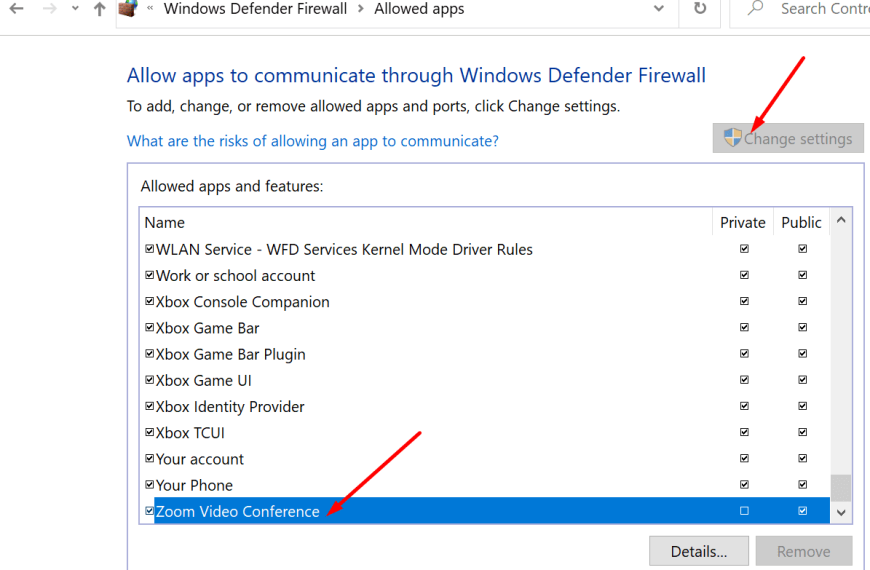Select the Zoom Video Conference row

492,511
